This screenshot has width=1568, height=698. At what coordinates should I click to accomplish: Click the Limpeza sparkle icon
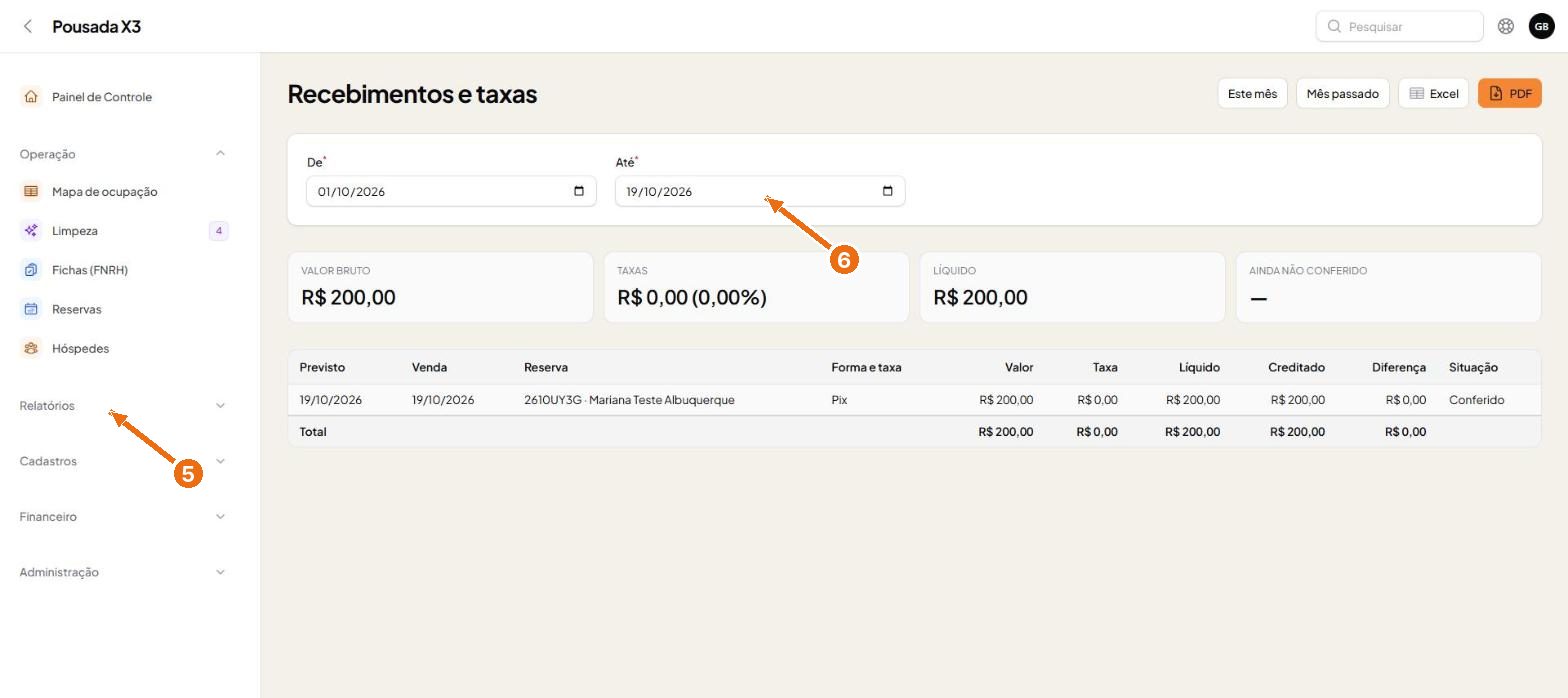click(31, 231)
